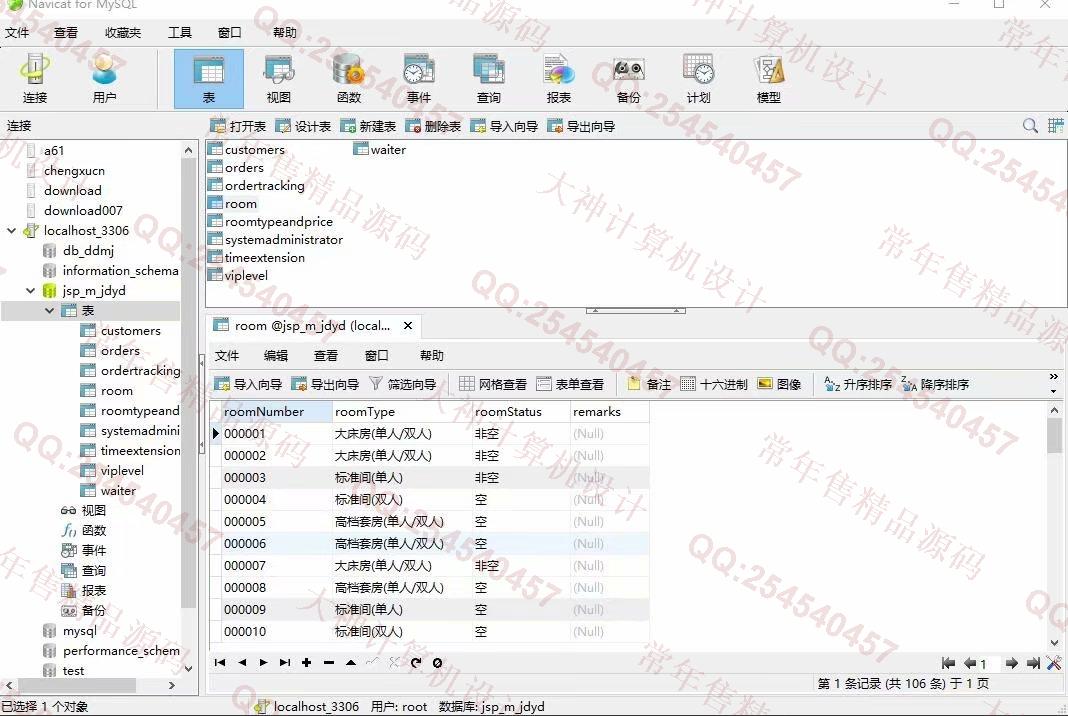The image size is (1068, 716).
Task: Click the stop circle icon
Action: pyautogui.click(x=437, y=662)
